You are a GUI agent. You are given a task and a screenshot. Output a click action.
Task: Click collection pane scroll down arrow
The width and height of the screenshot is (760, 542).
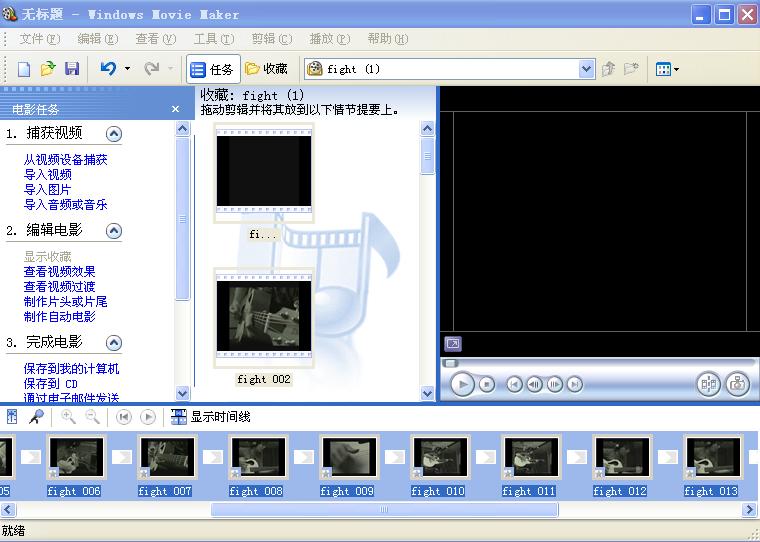click(x=427, y=393)
